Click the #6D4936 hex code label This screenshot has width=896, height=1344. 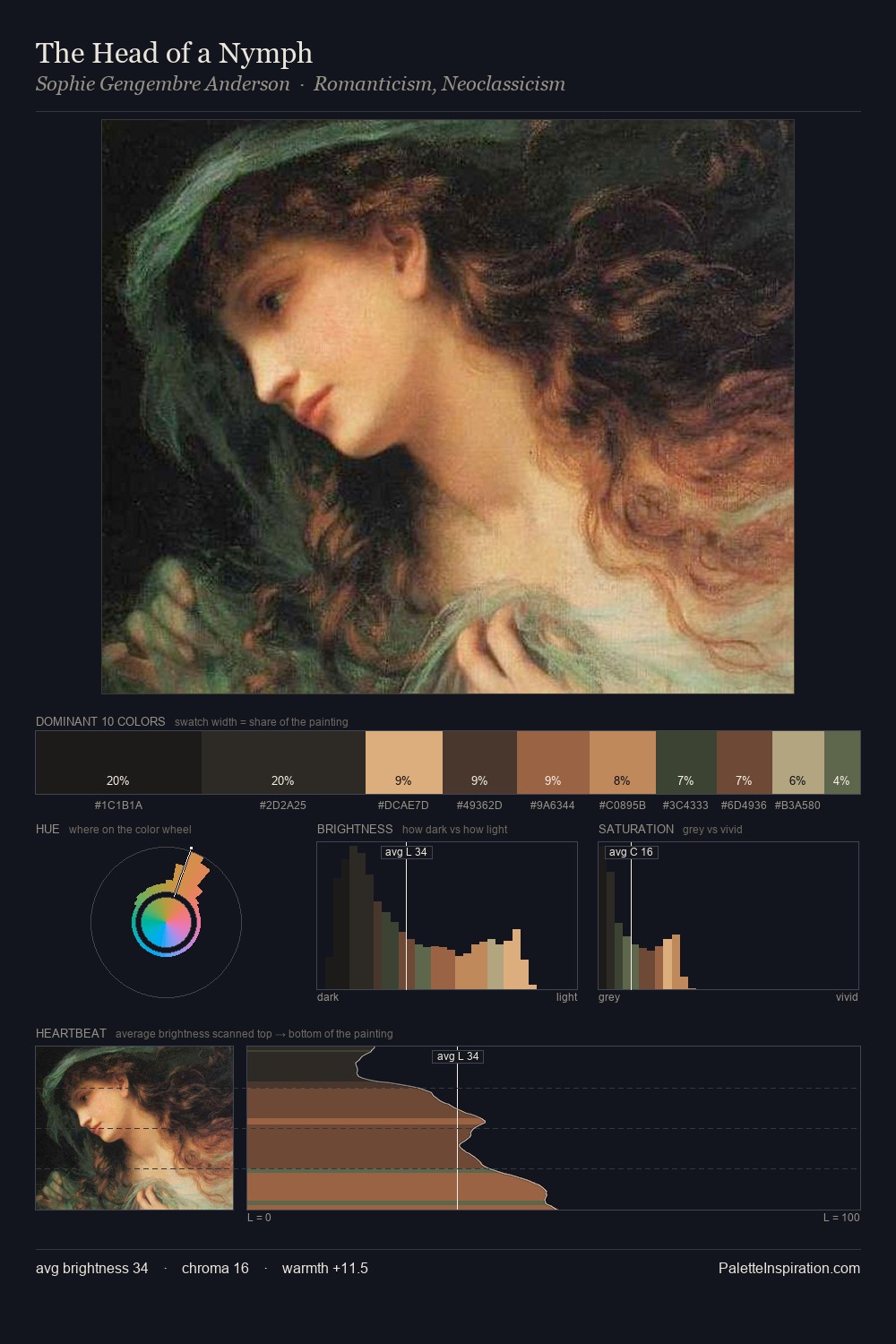click(x=744, y=806)
